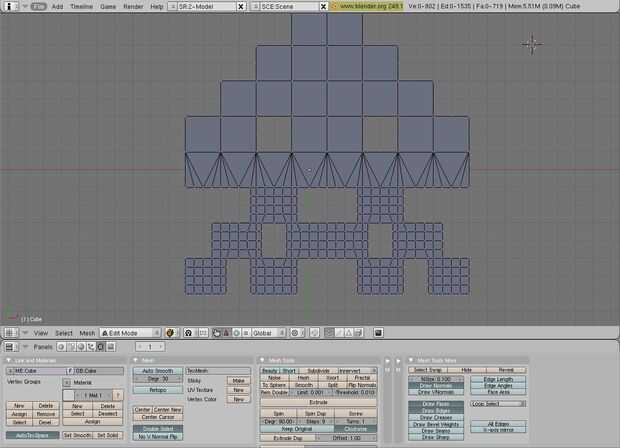Delete SR:2-Model screen with X icon

(240, 6)
